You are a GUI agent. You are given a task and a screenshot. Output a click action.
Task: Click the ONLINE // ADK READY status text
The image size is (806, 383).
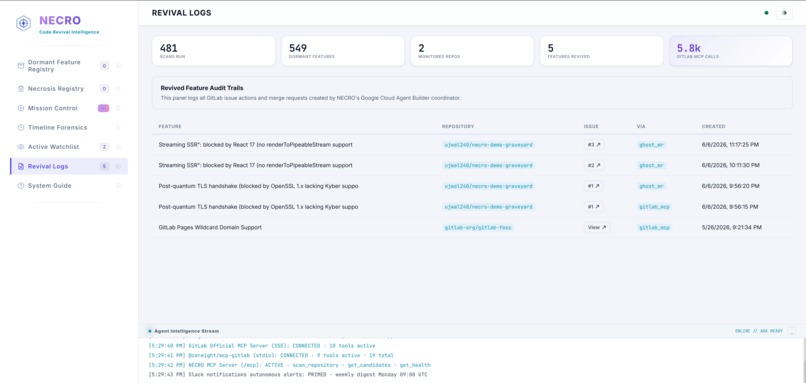tap(759, 331)
